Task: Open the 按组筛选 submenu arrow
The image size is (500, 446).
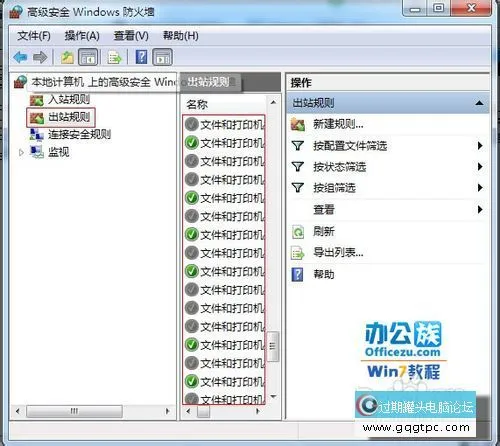Action: point(480,188)
